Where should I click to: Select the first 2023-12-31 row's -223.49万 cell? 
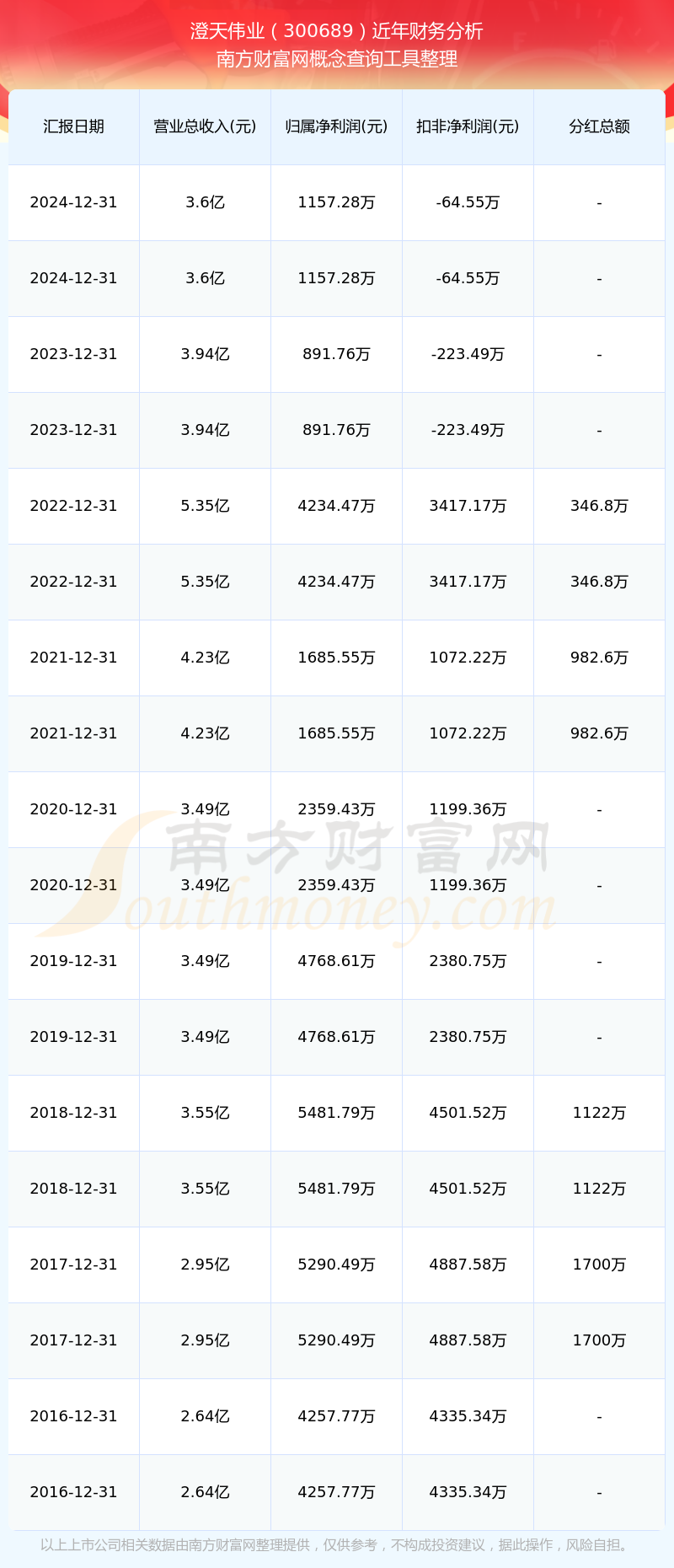click(x=468, y=354)
